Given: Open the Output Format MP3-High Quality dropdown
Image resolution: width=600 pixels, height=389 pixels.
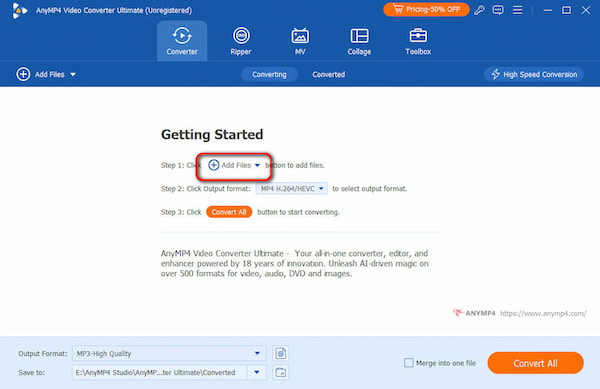Looking at the screenshot, I should coord(169,353).
